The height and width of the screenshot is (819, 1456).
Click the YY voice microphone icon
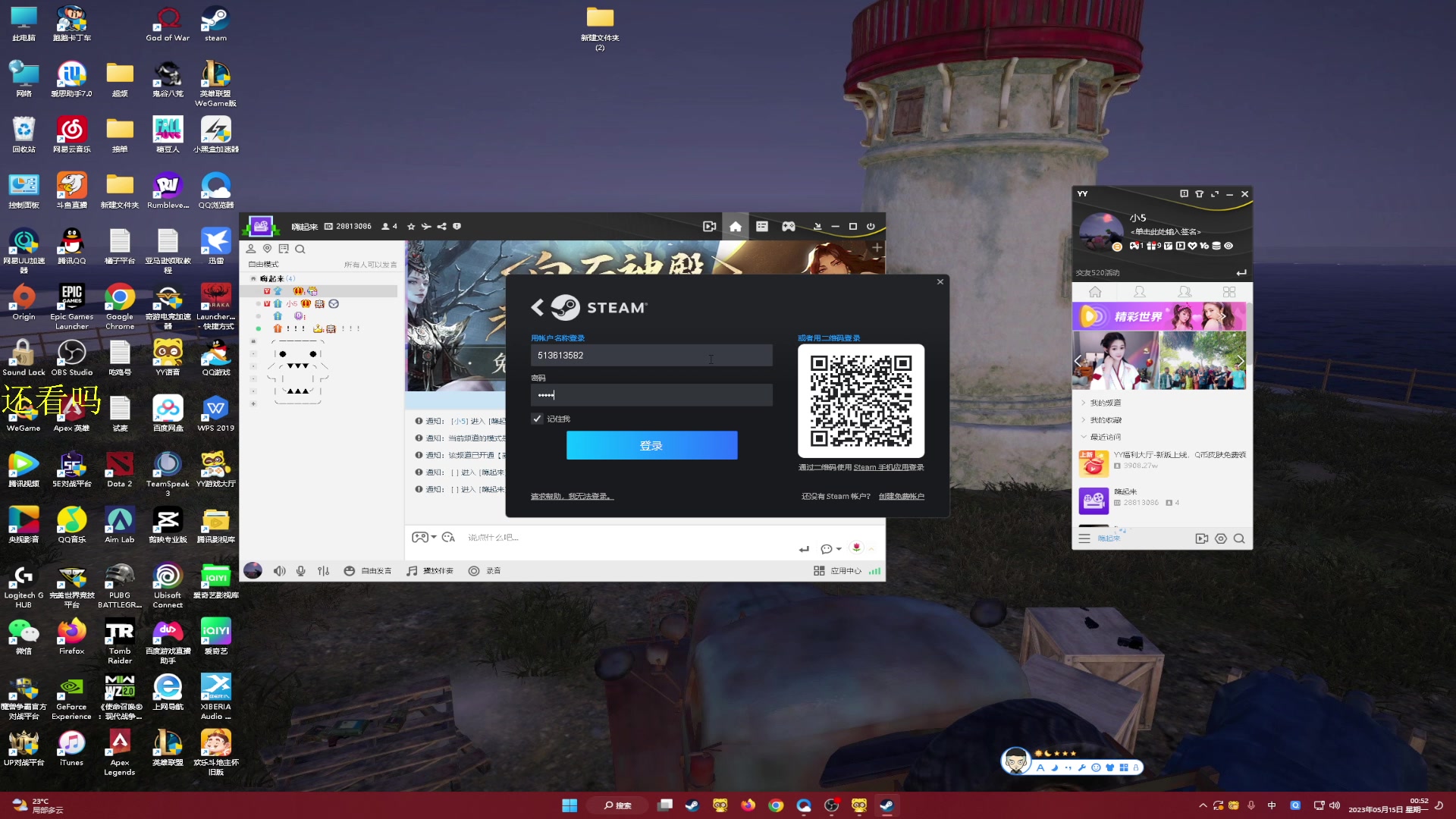click(x=300, y=570)
